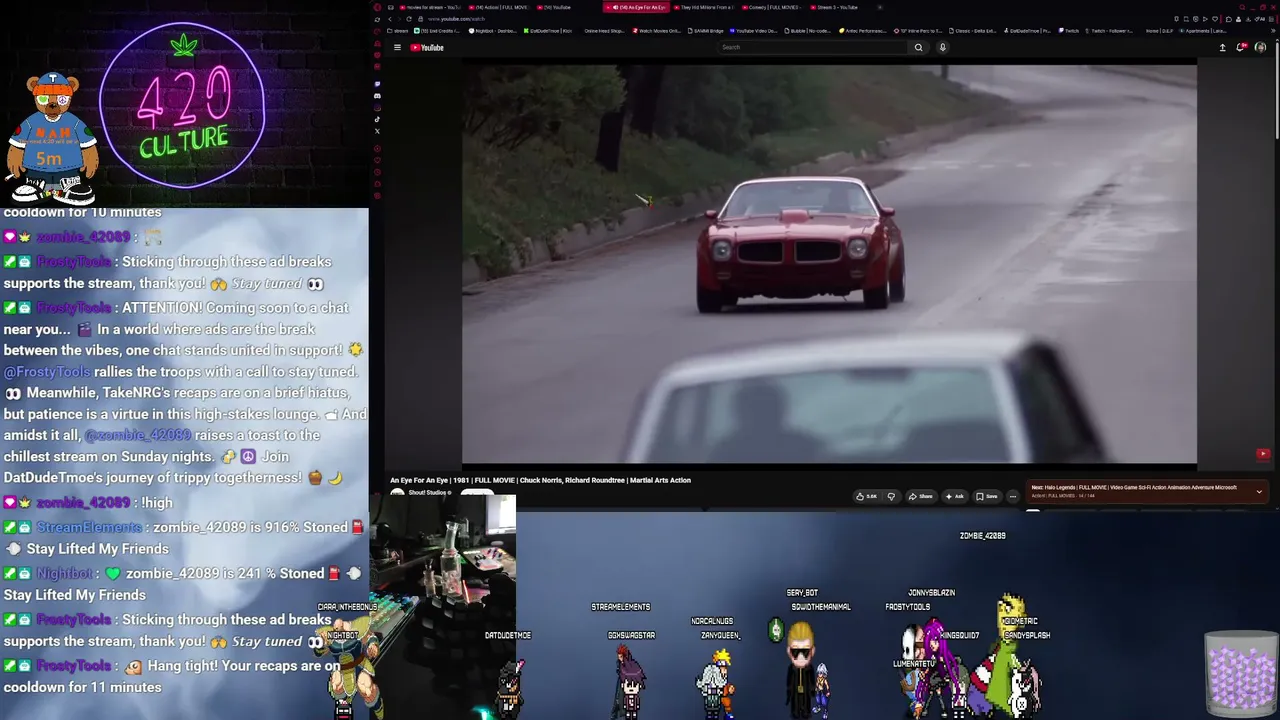Screen dimensions: 1280x720
Task: Select the active 'An Eye For An Eye' tab
Action: pos(636,7)
